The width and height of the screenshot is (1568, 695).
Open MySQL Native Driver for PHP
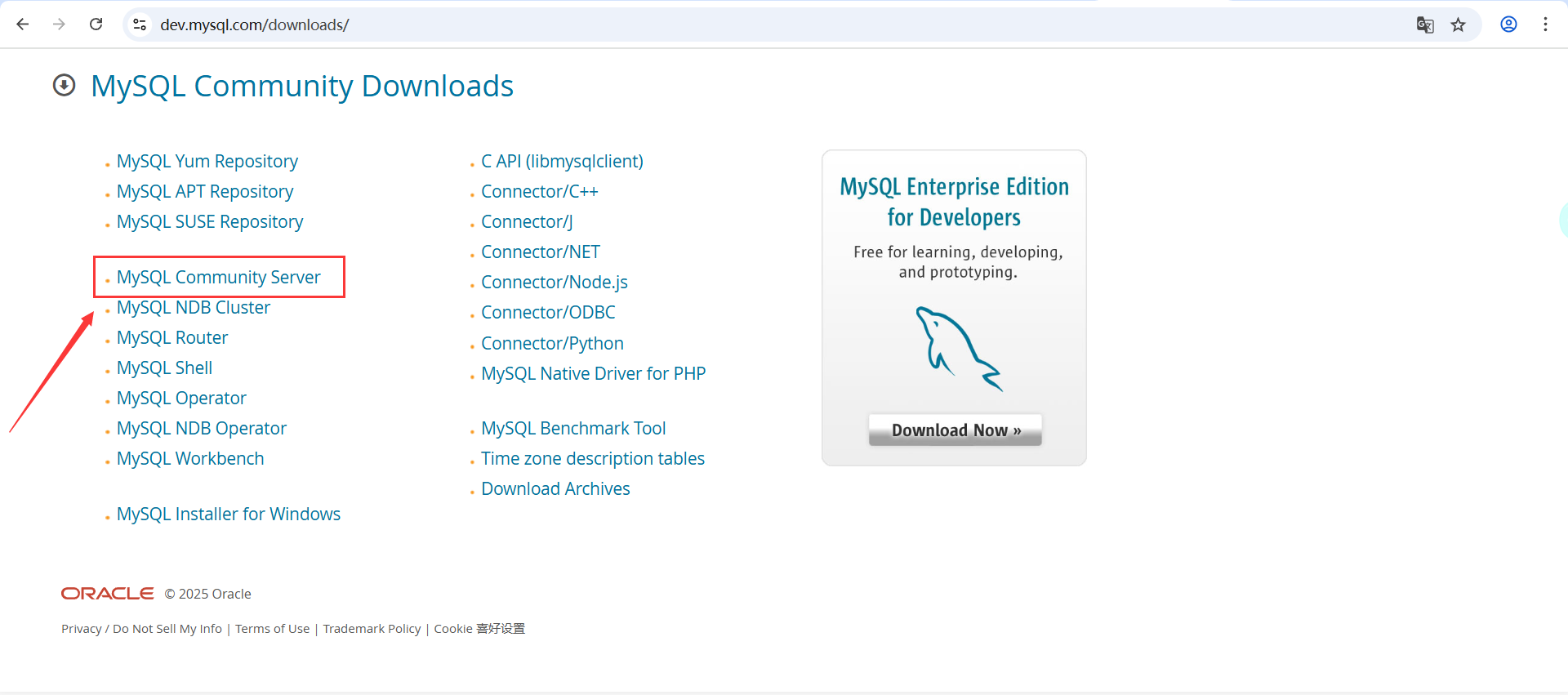tap(594, 373)
